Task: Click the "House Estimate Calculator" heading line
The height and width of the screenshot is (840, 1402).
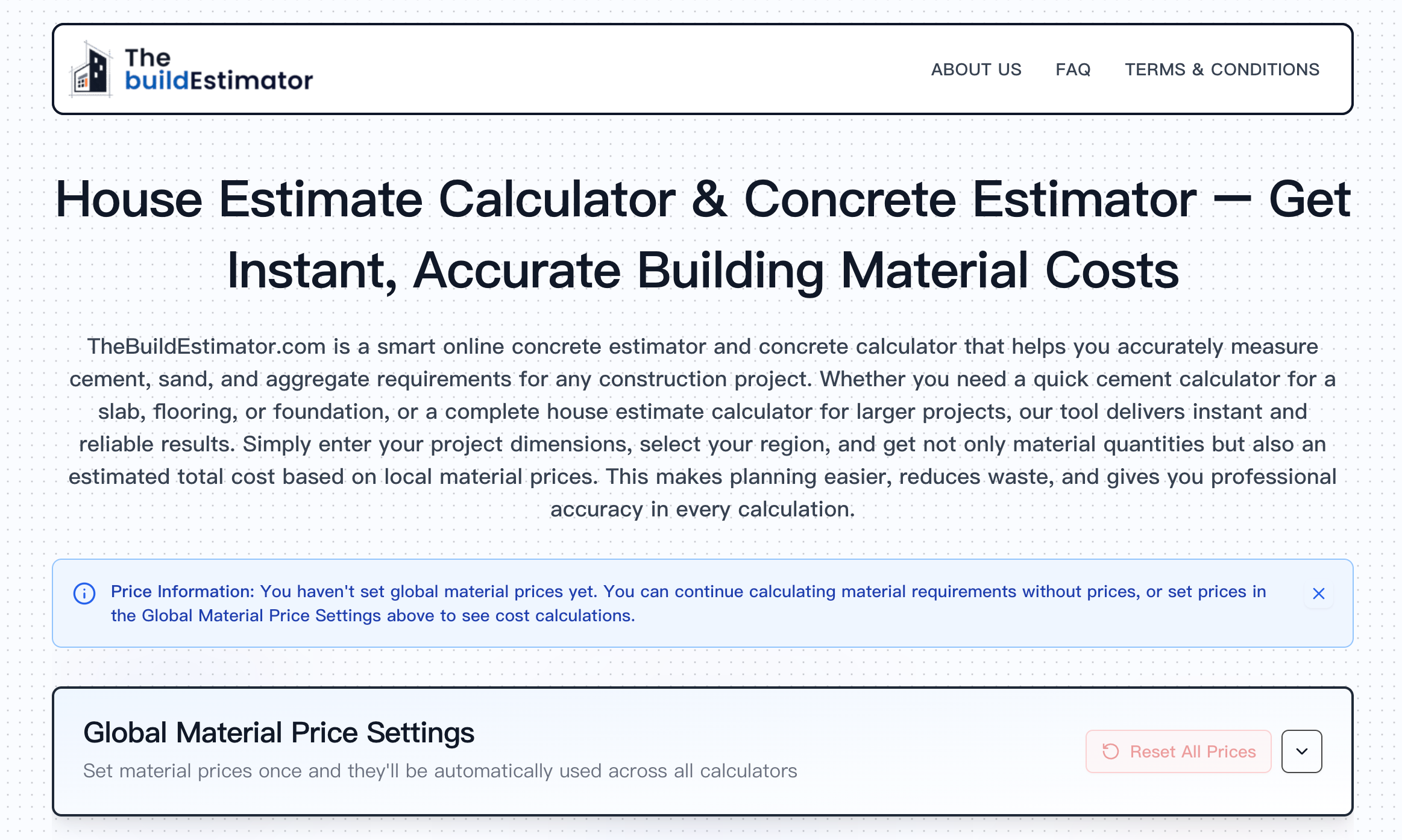Action: pos(702,199)
